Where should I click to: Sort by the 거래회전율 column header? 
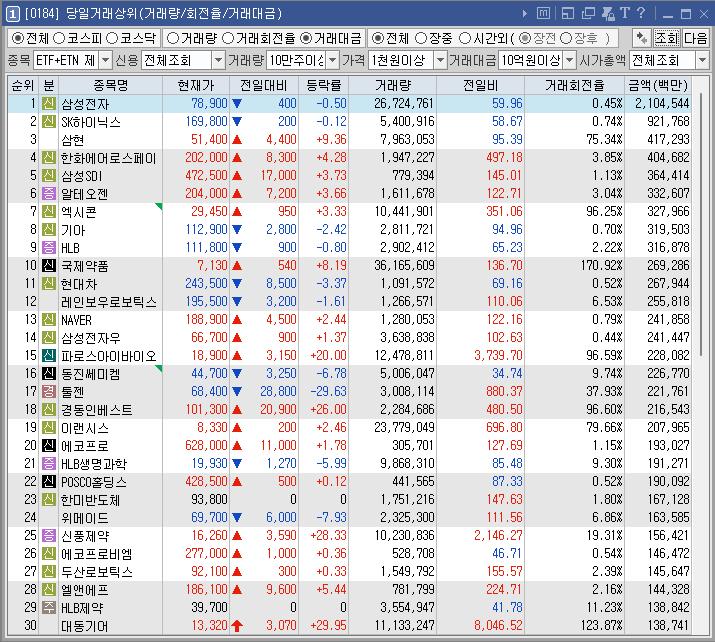tap(575, 85)
